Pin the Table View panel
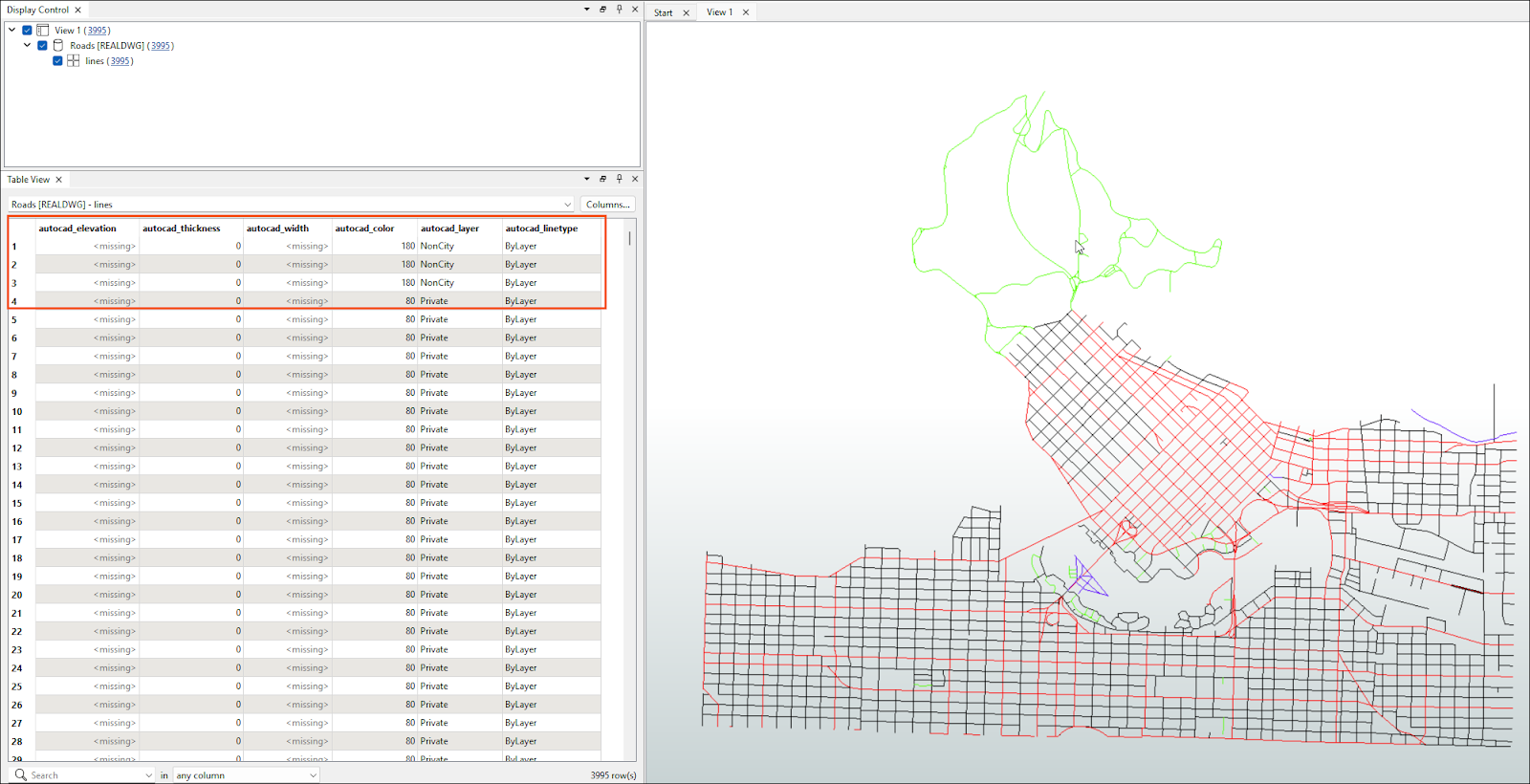This screenshot has width=1530, height=784. [x=620, y=179]
